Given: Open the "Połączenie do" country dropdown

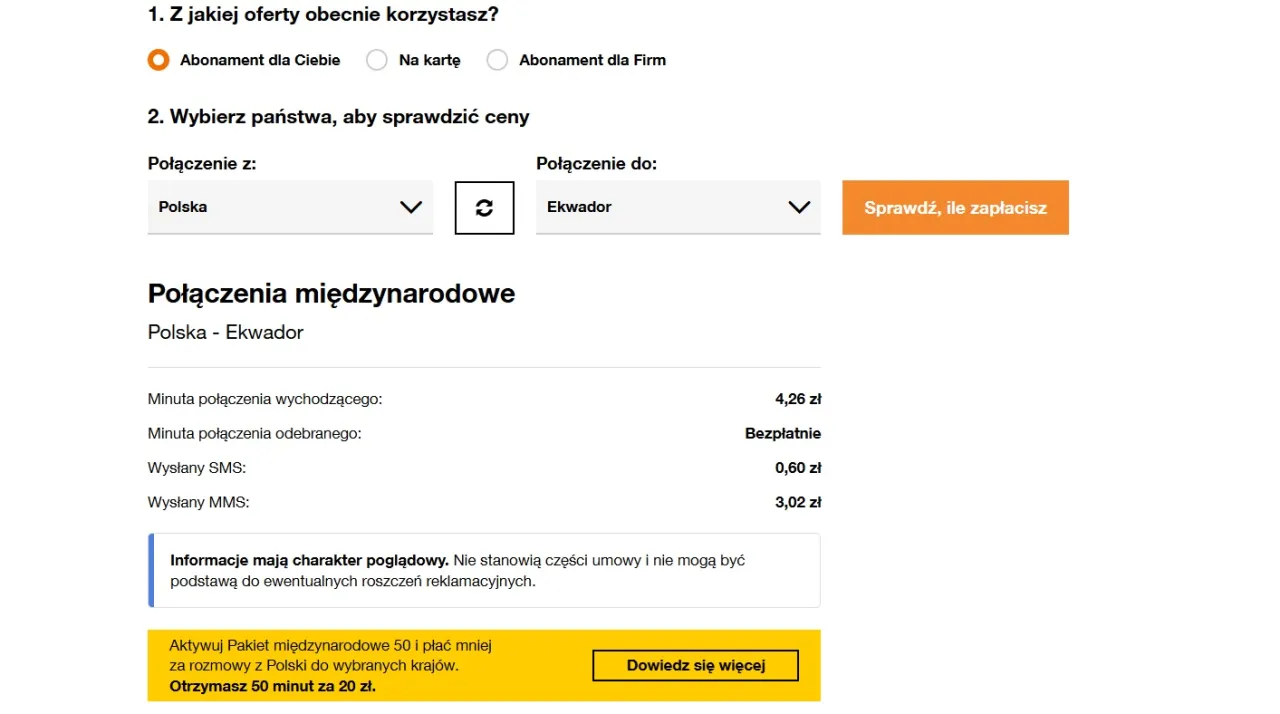Looking at the screenshot, I should [x=678, y=207].
